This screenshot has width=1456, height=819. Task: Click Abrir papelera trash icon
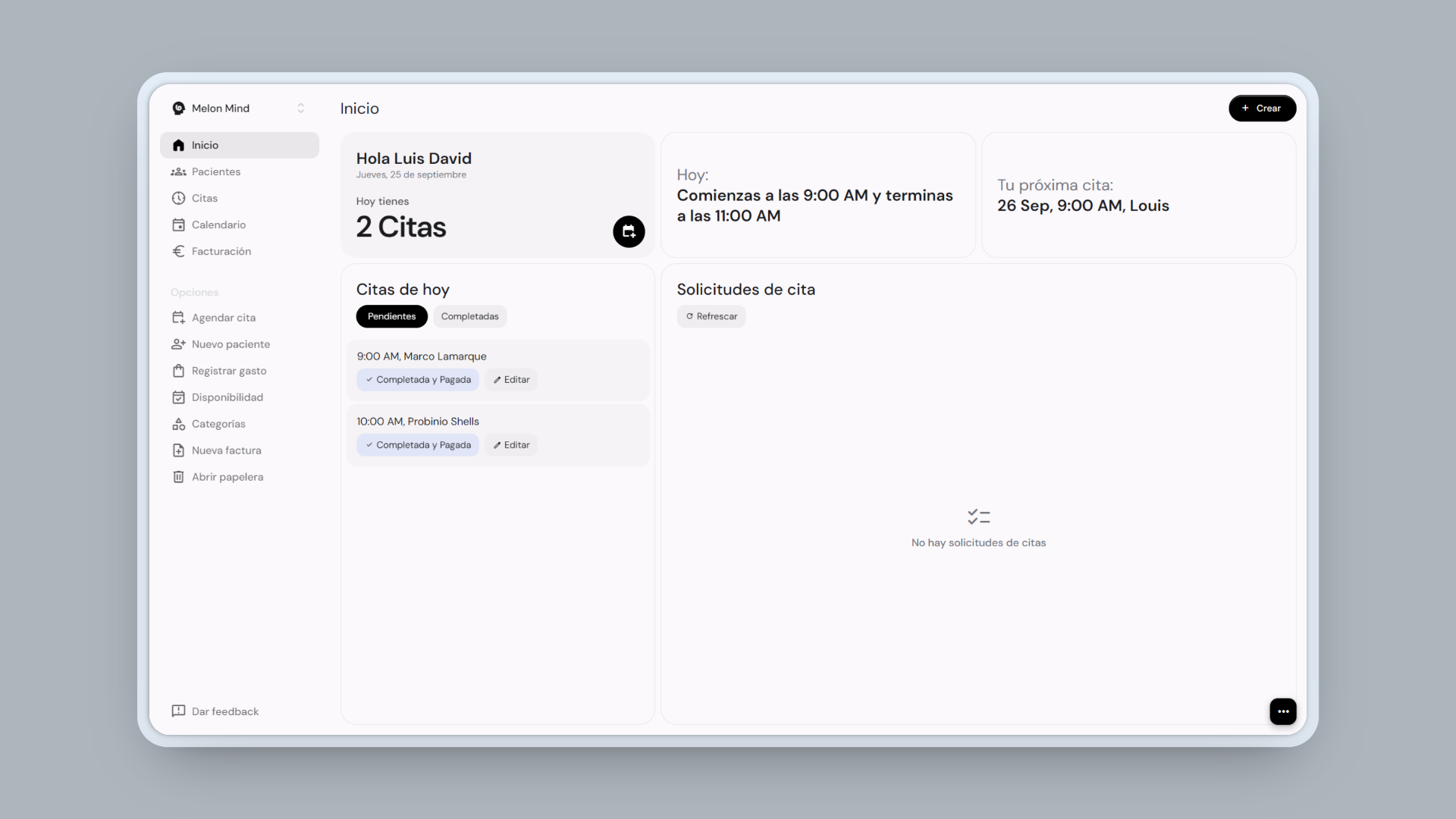click(179, 477)
